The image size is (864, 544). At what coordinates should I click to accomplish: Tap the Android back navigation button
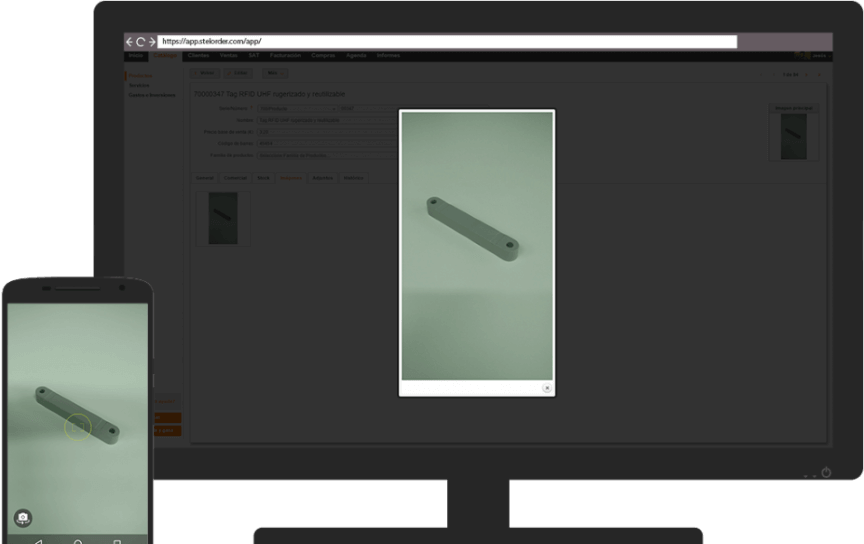click(x=38, y=542)
